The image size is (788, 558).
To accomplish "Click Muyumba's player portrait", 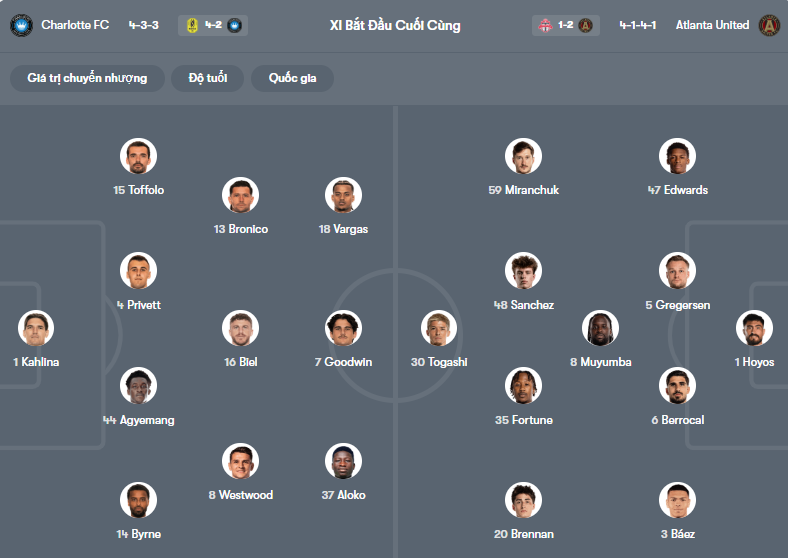I will [x=600, y=328].
